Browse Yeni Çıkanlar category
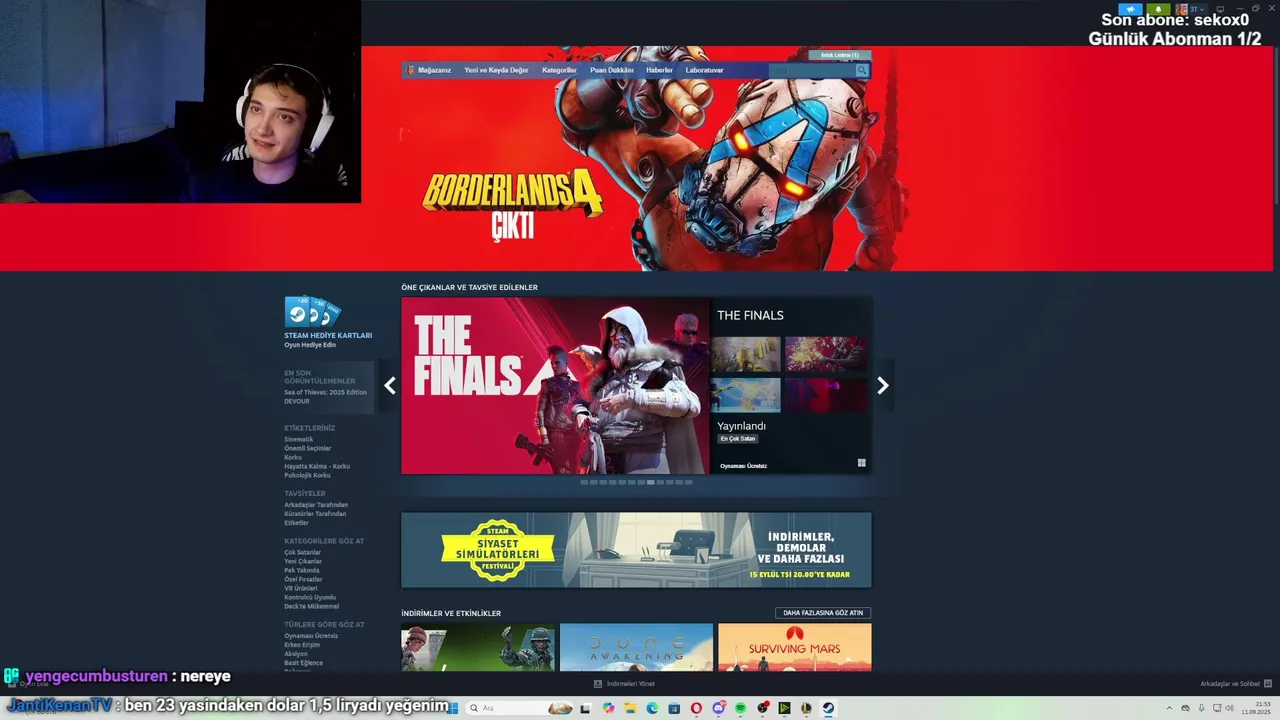The image size is (1280, 720). [303, 561]
